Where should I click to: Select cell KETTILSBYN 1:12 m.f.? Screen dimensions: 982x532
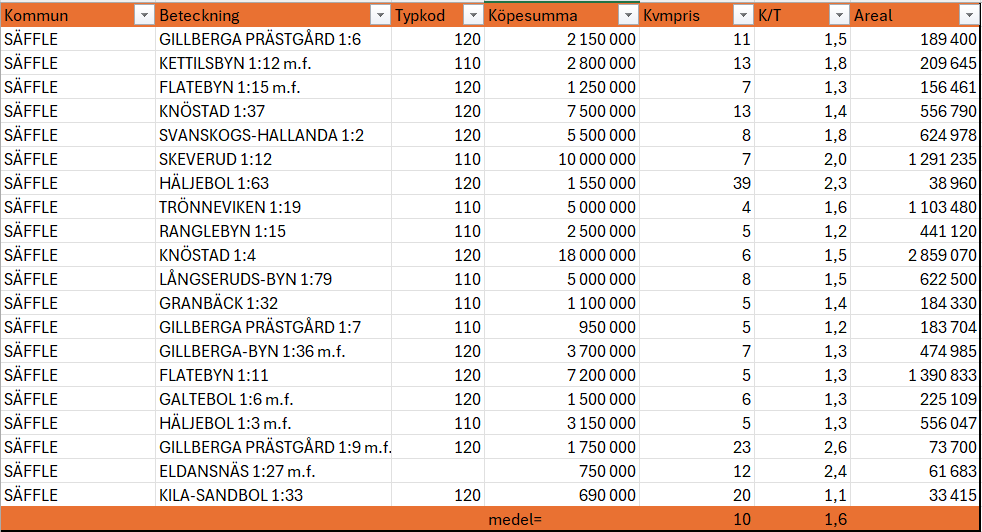(x=273, y=63)
